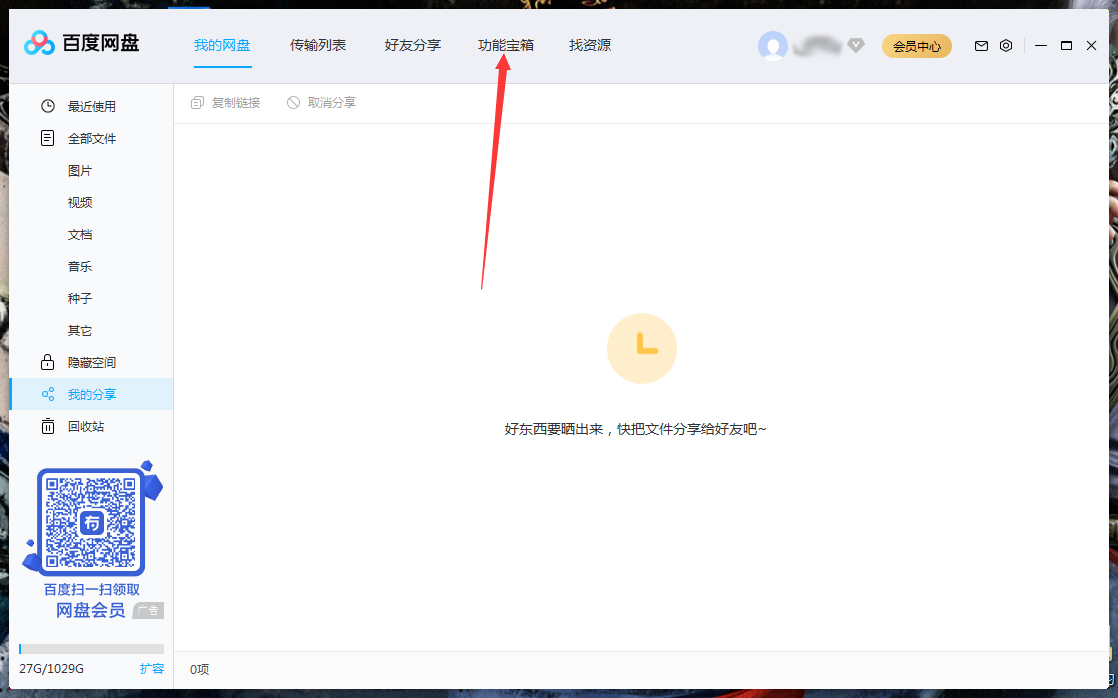
Task: Open 文档 documents category
Action: tap(79, 234)
